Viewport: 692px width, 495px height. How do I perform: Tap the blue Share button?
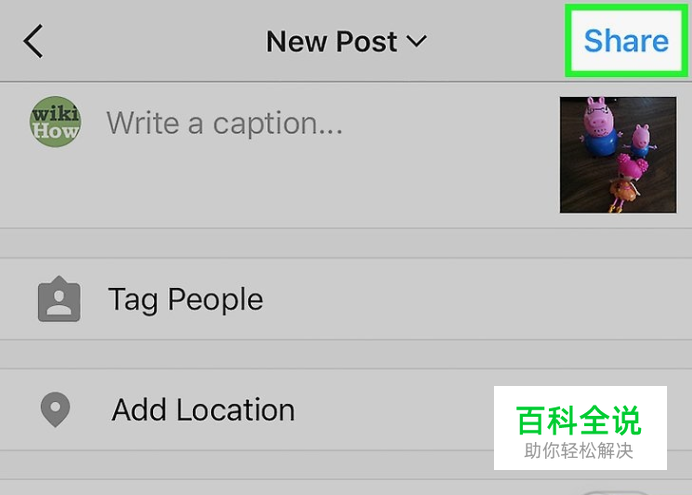coord(626,41)
